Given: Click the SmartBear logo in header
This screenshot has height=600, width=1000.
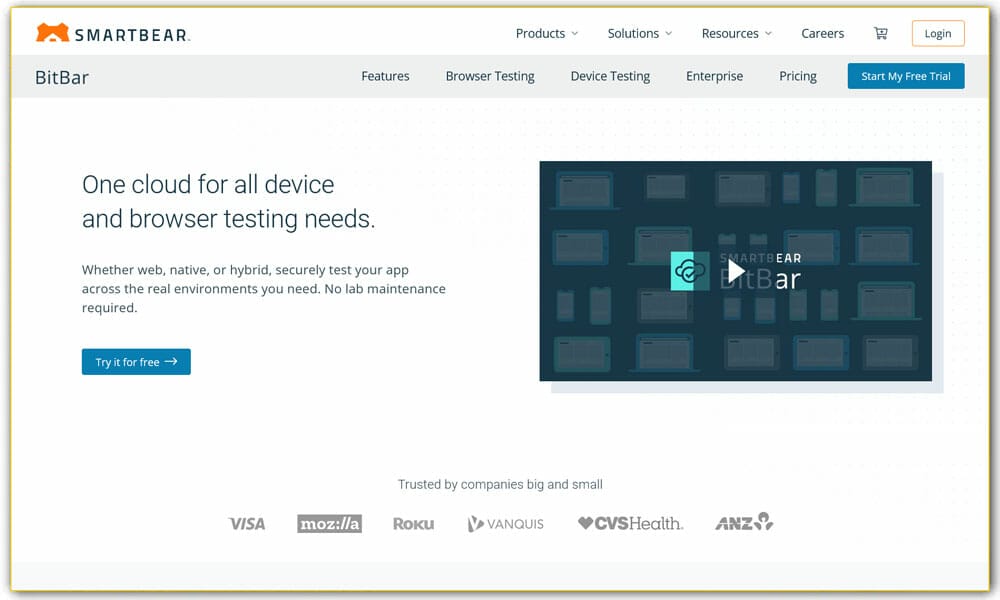Looking at the screenshot, I should tap(112, 34).
